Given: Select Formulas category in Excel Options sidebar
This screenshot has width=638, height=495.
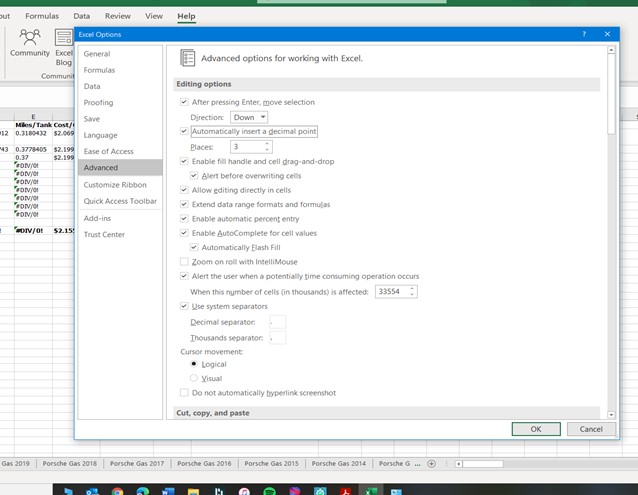Looking at the screenshot, I should tap(120, 70).
